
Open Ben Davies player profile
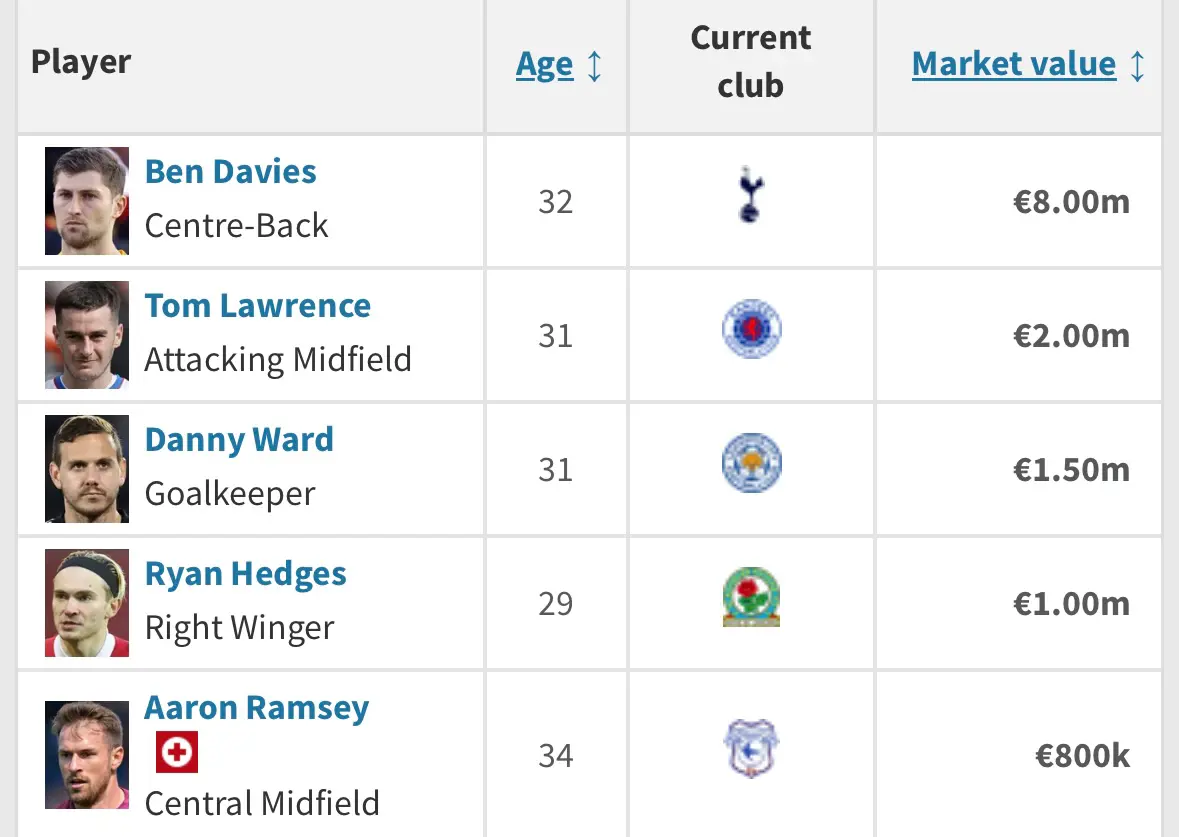pos(230,171)
